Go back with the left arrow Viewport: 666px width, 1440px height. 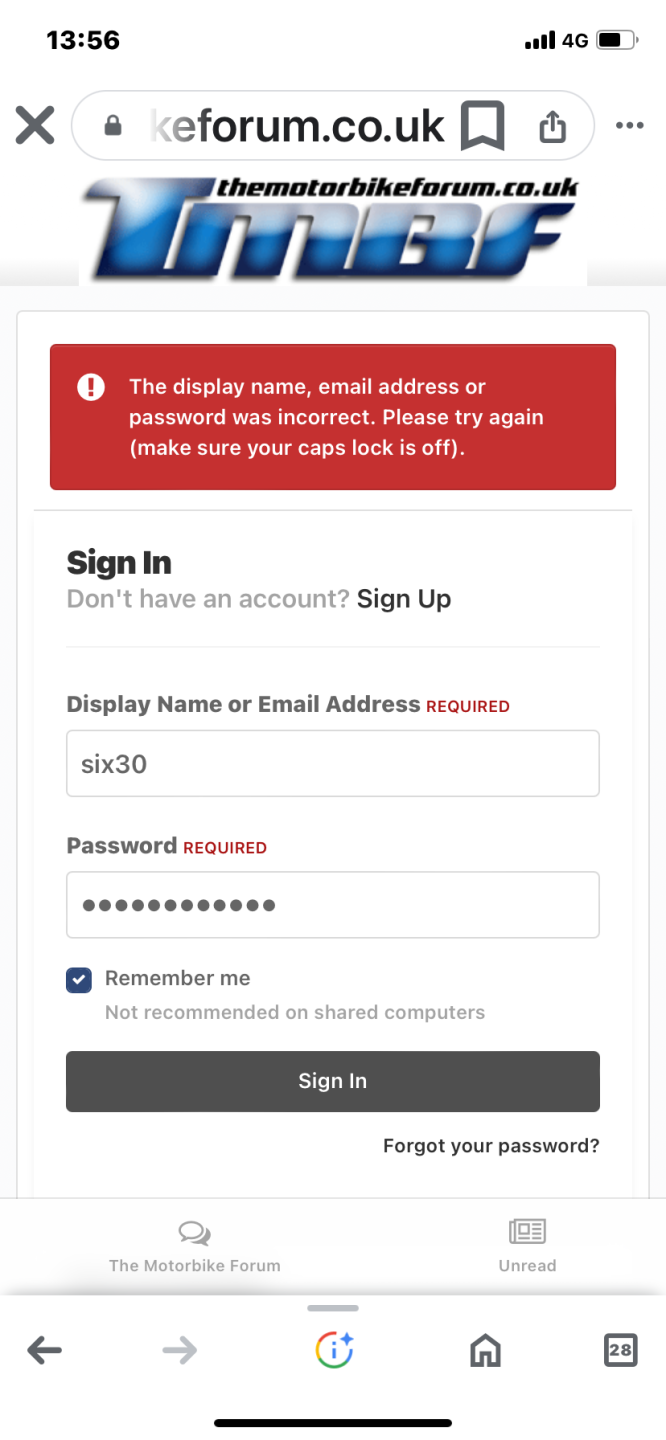click(44, 1351)
